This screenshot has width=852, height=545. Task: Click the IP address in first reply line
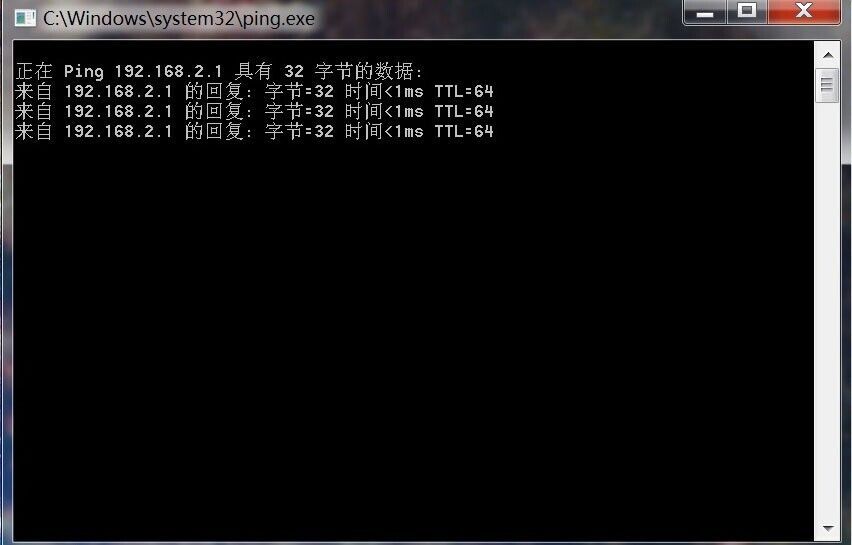118,91
